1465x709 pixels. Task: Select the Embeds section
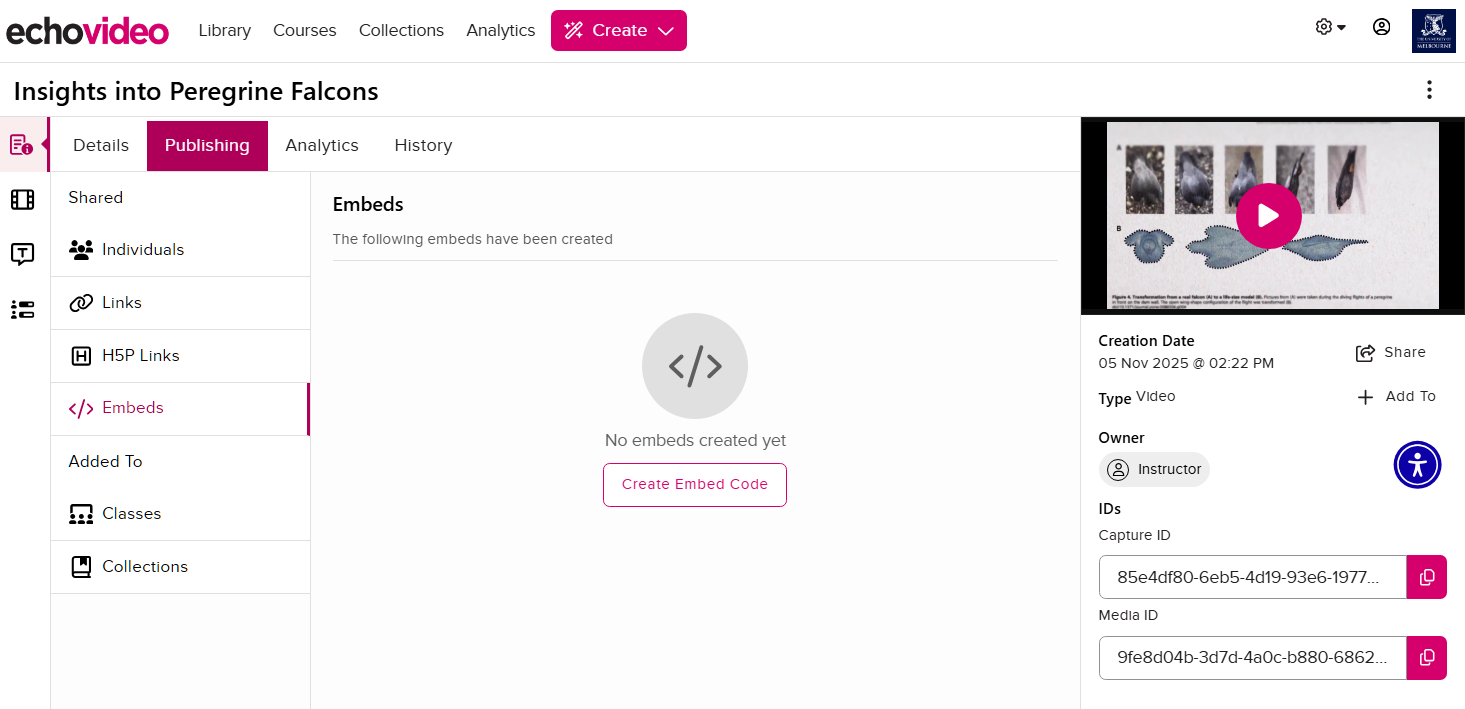180,409
